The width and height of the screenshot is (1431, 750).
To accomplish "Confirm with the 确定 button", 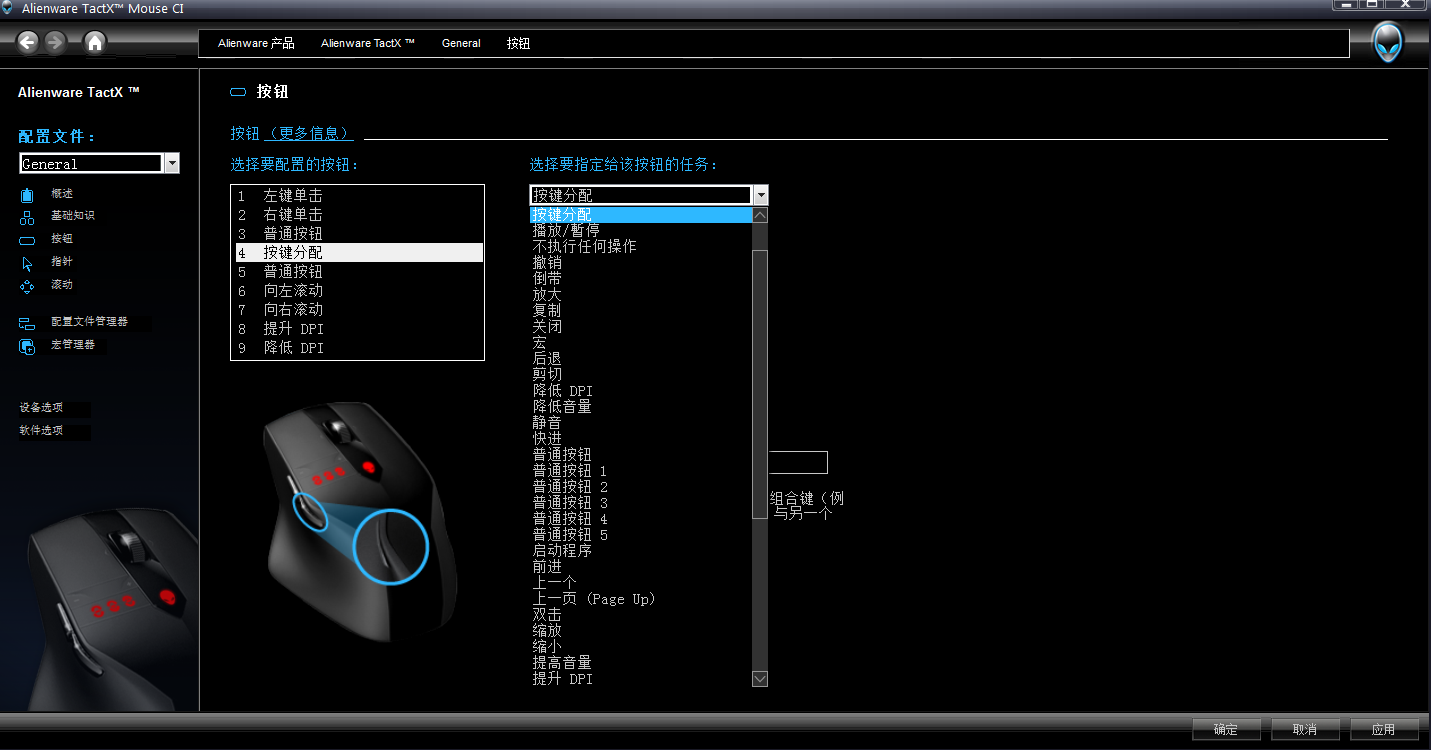I will click(1226, 730).
